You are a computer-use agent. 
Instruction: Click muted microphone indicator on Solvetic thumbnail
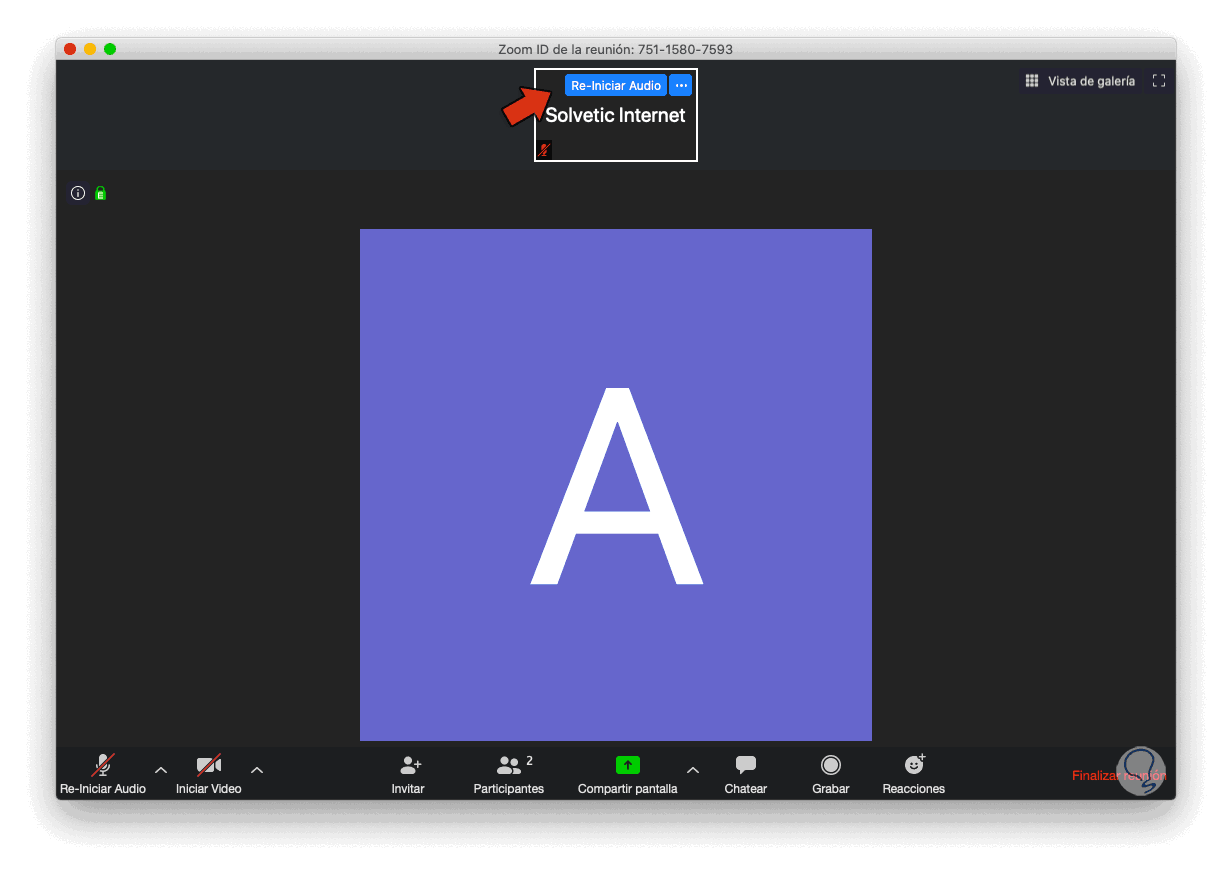pyautogui.click(x=545, y=150)
